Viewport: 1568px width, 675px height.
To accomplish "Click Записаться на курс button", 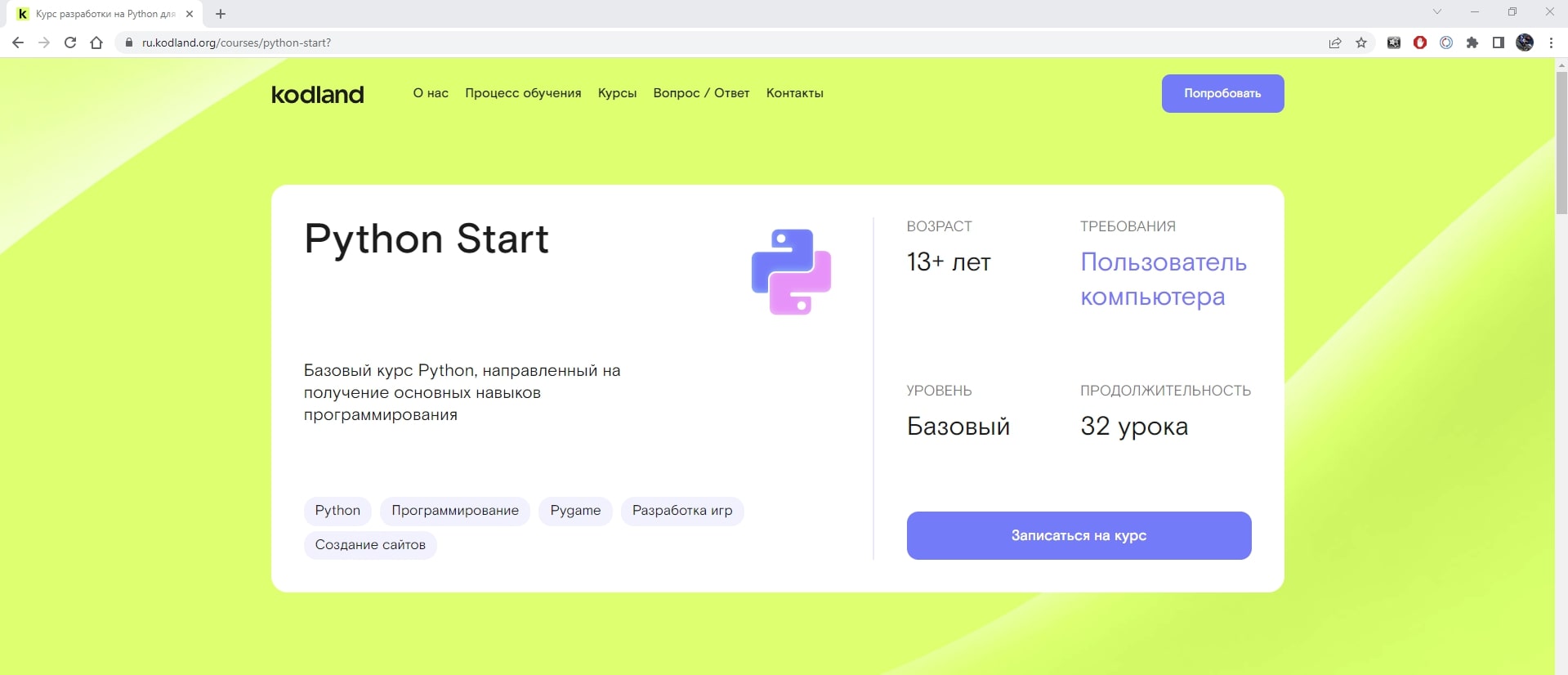I will (1079, 535).
